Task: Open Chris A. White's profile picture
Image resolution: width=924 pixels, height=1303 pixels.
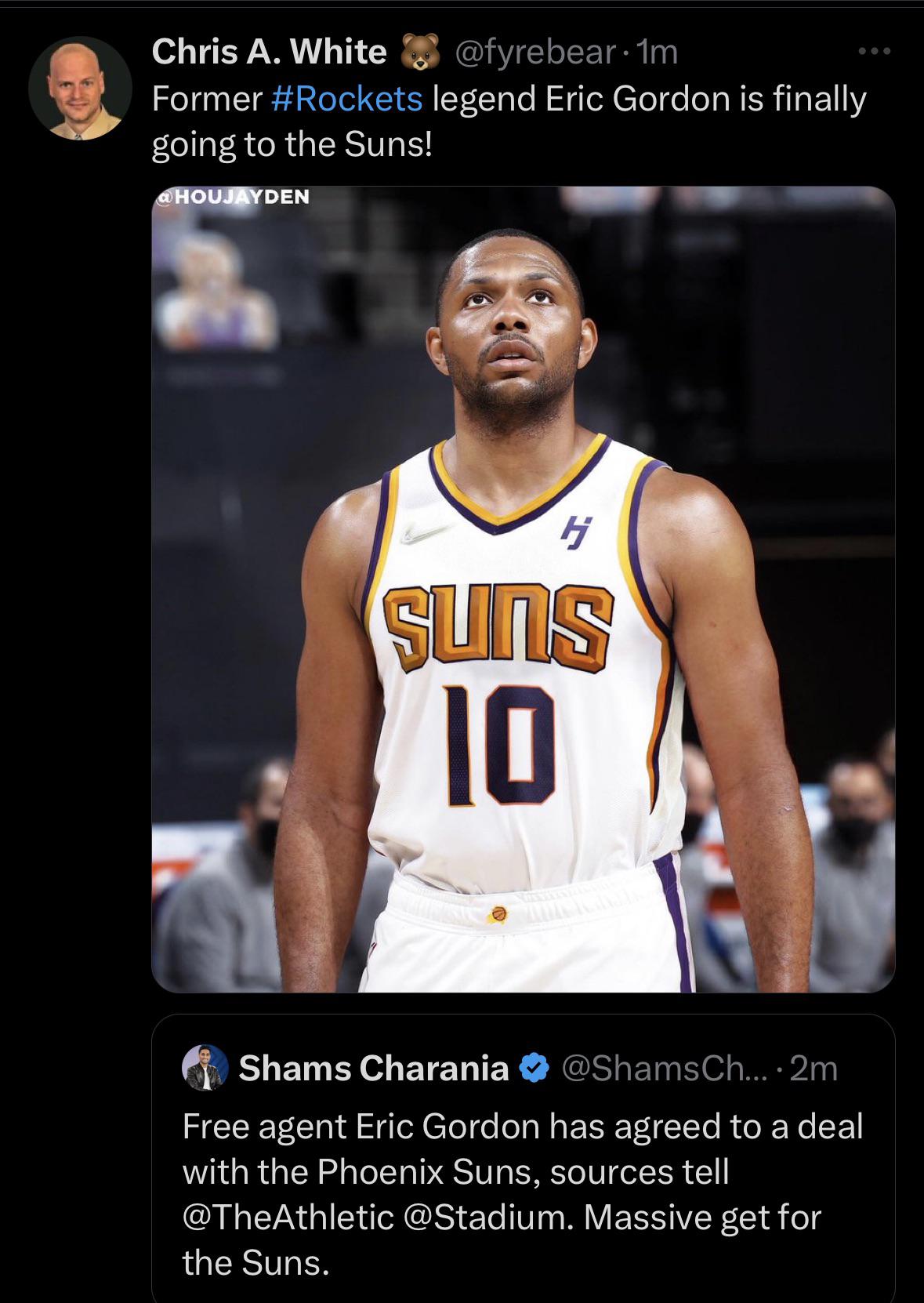Action: (80, 88)
